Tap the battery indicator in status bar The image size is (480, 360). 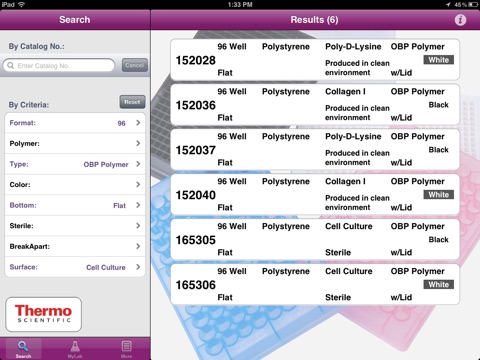(473, 4)
